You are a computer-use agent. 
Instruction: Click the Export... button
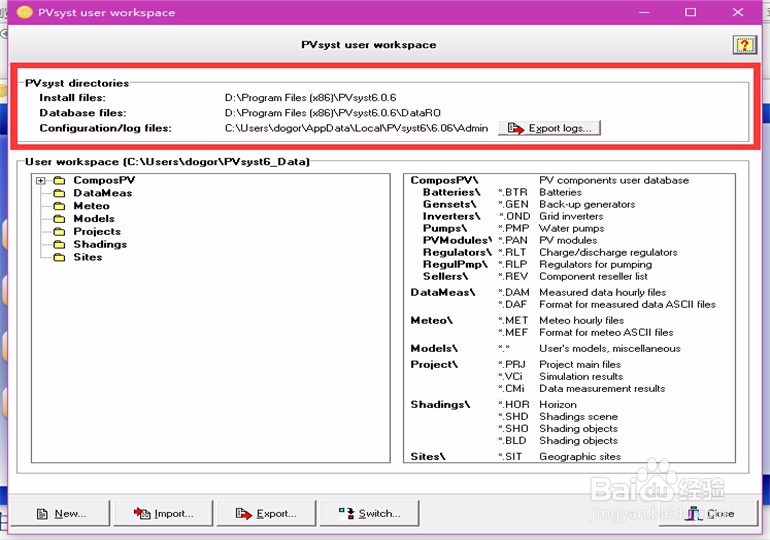[266, 513]
